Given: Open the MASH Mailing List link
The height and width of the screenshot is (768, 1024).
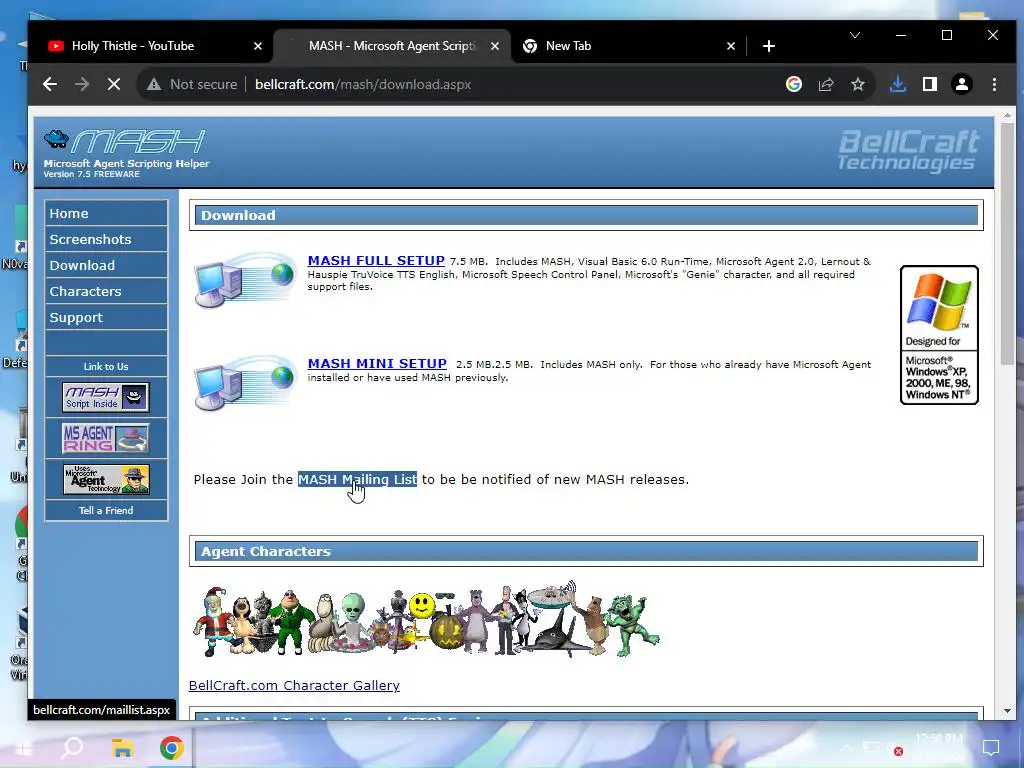Looking at the screenshot, I should [357, 479].
